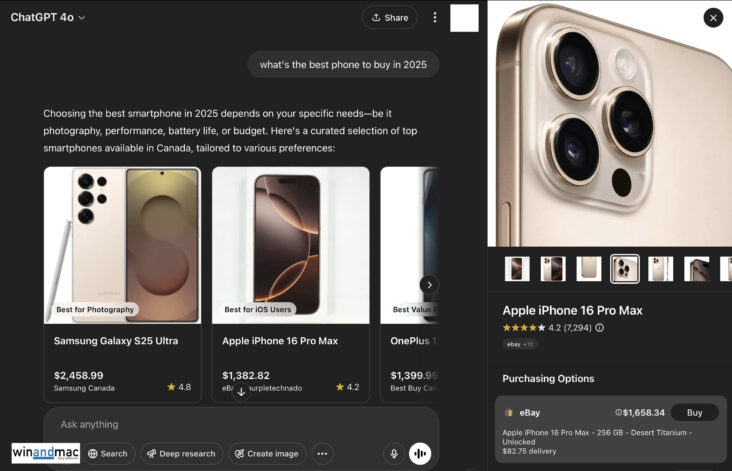Close the product detail panel
732x471 pixels.
click(x=712, y=18)
